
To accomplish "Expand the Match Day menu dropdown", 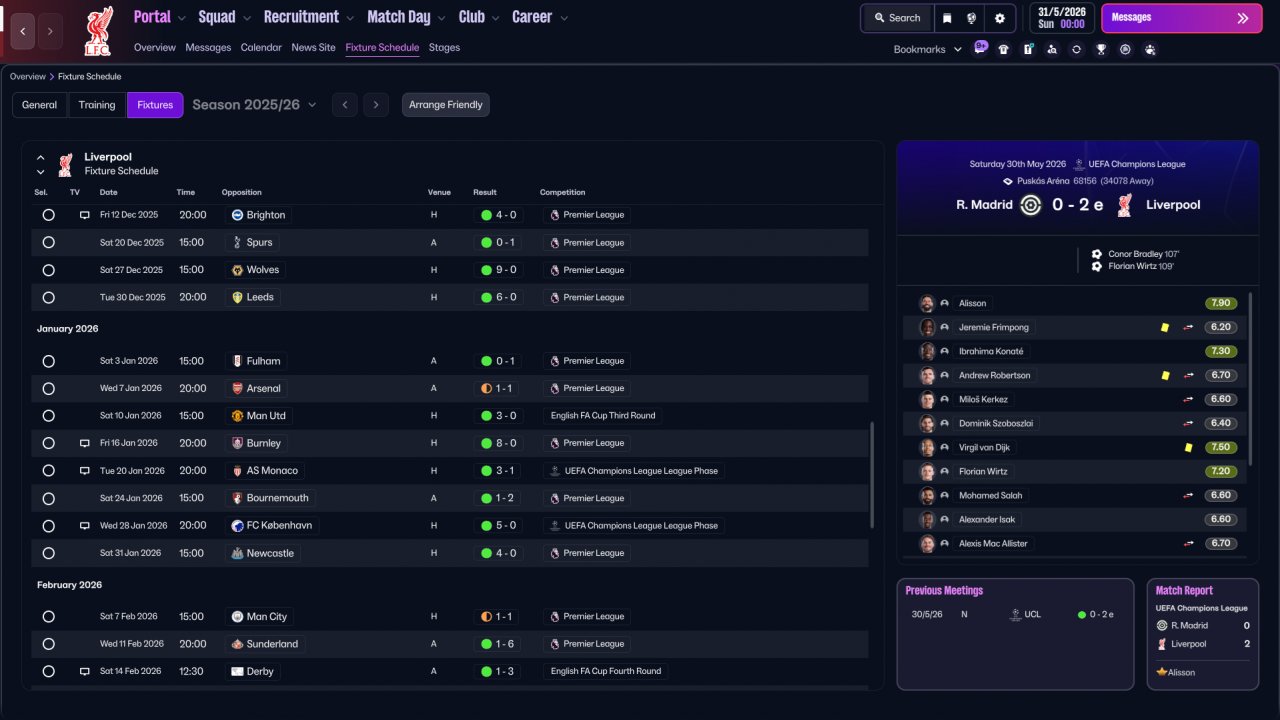I will coord(442,18).
